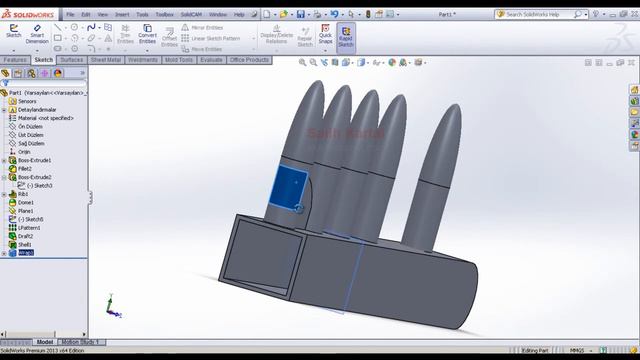640x360 pixels.
Task: Select Fillet2 in the feature tree
Action: pyautogui.click(x=24, y=169)
